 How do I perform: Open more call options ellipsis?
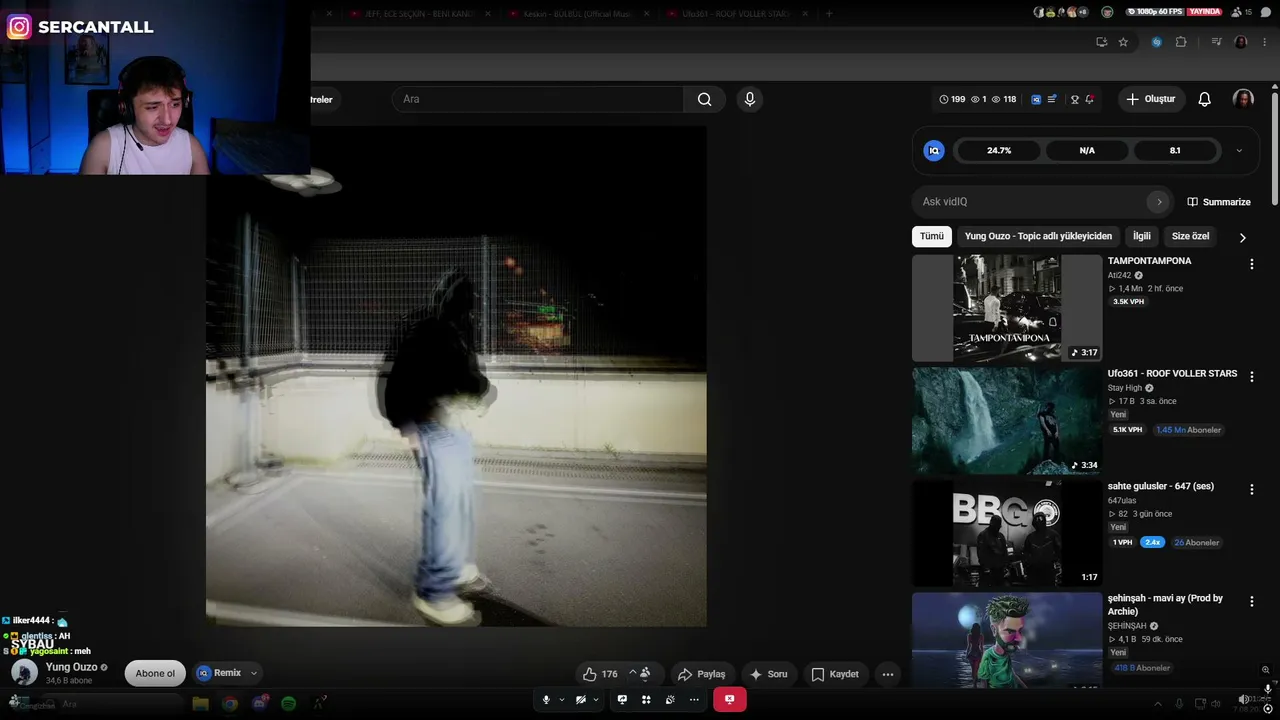[694, 700]
